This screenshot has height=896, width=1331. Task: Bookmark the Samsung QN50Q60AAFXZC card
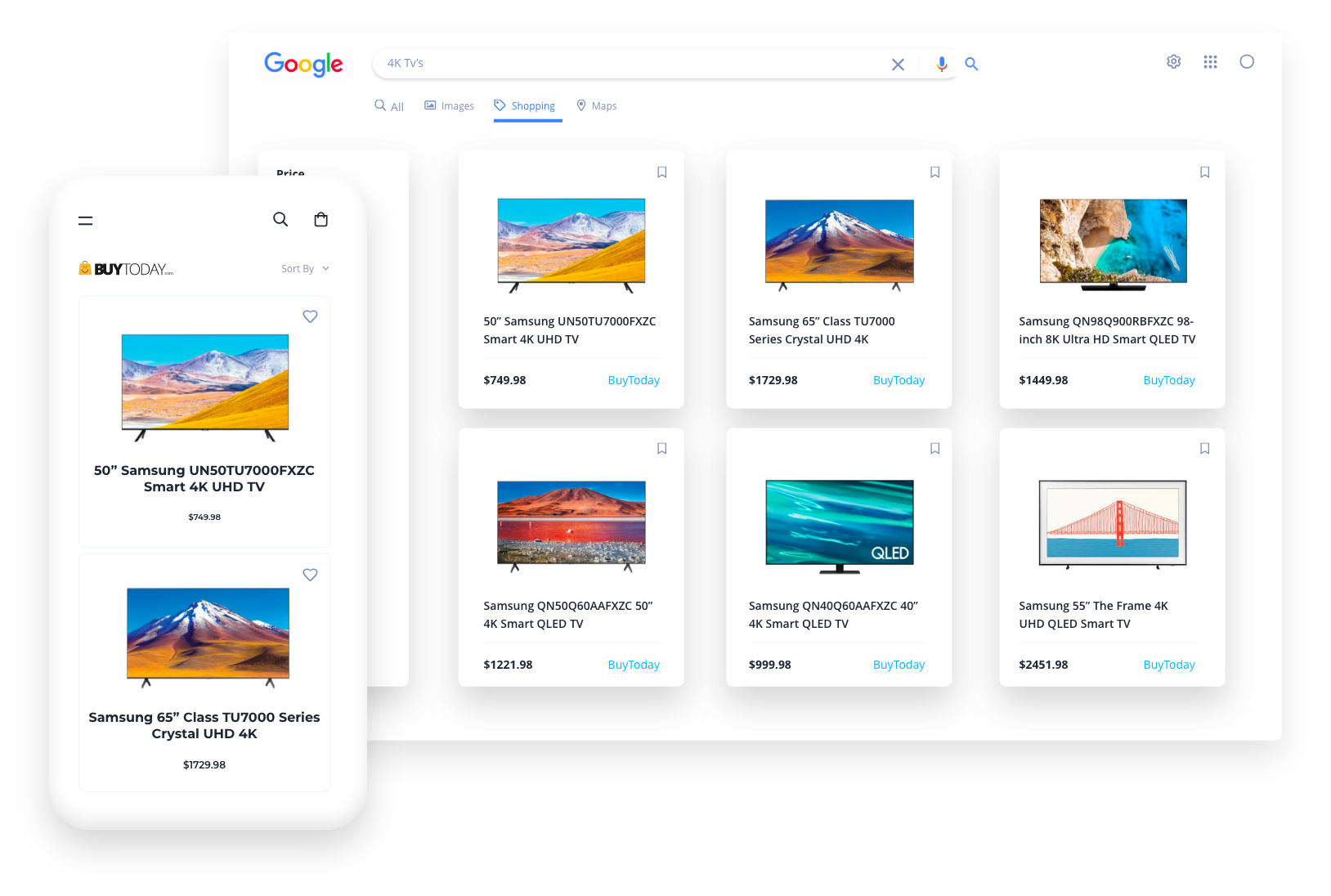click(x=662, y=448)
